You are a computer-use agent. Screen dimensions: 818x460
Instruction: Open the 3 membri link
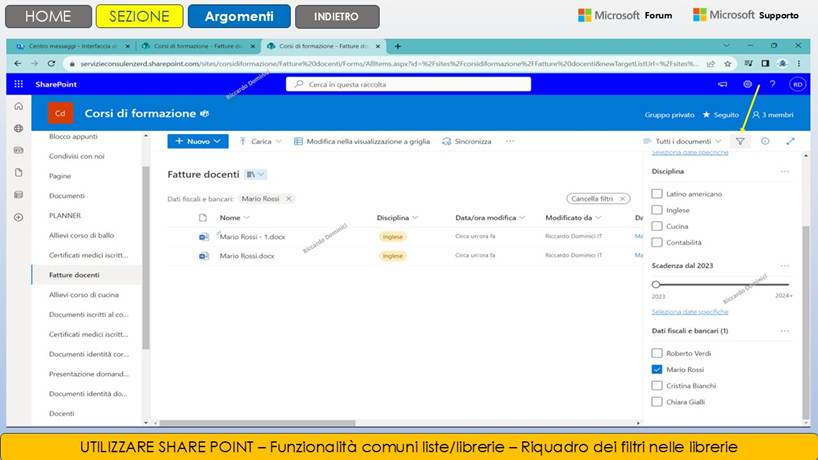pyautogui.click(x=773, y=115)
